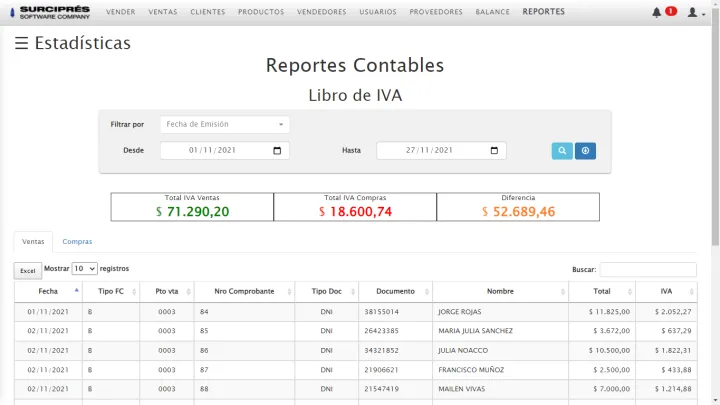Click the IVA value $ 2.052,27

[x=673, y=312]
